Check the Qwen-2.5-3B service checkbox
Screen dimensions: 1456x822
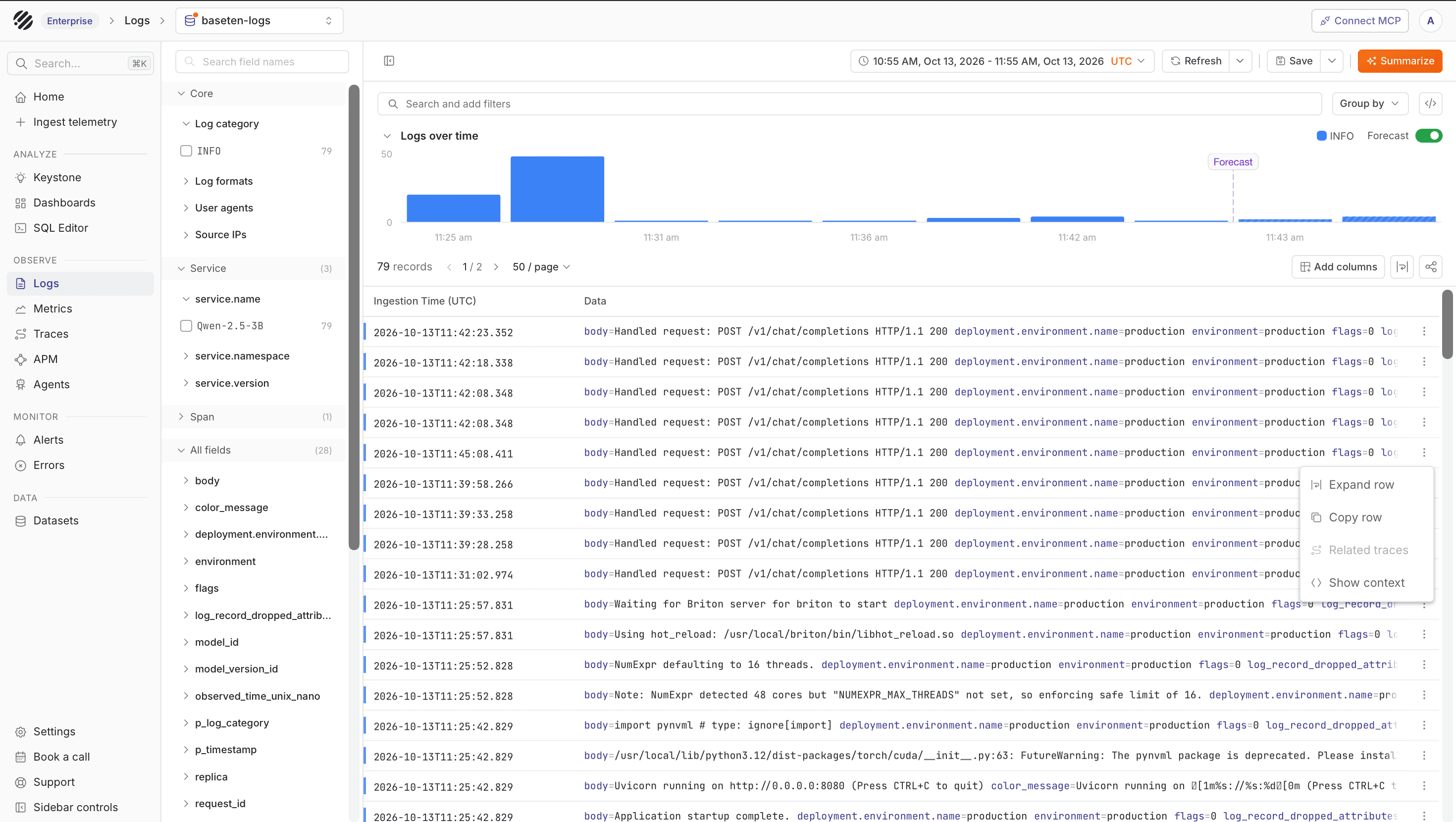coord(186,326)
